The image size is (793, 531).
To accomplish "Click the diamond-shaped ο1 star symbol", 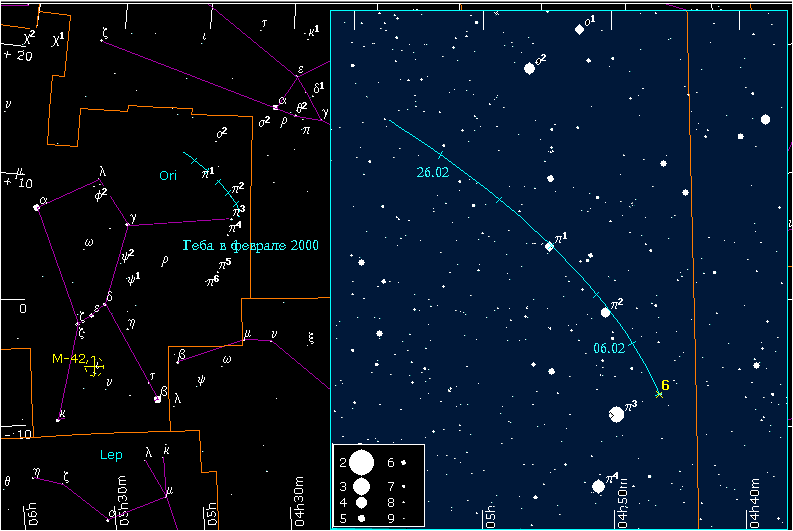I will point(579,29).
